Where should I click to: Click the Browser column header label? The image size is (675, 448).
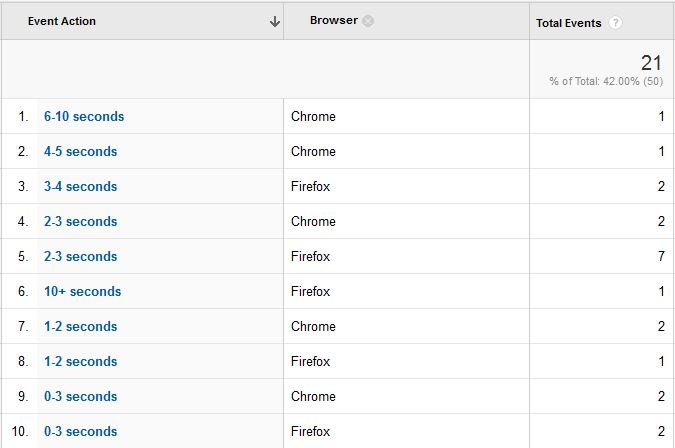click(334, 20)
